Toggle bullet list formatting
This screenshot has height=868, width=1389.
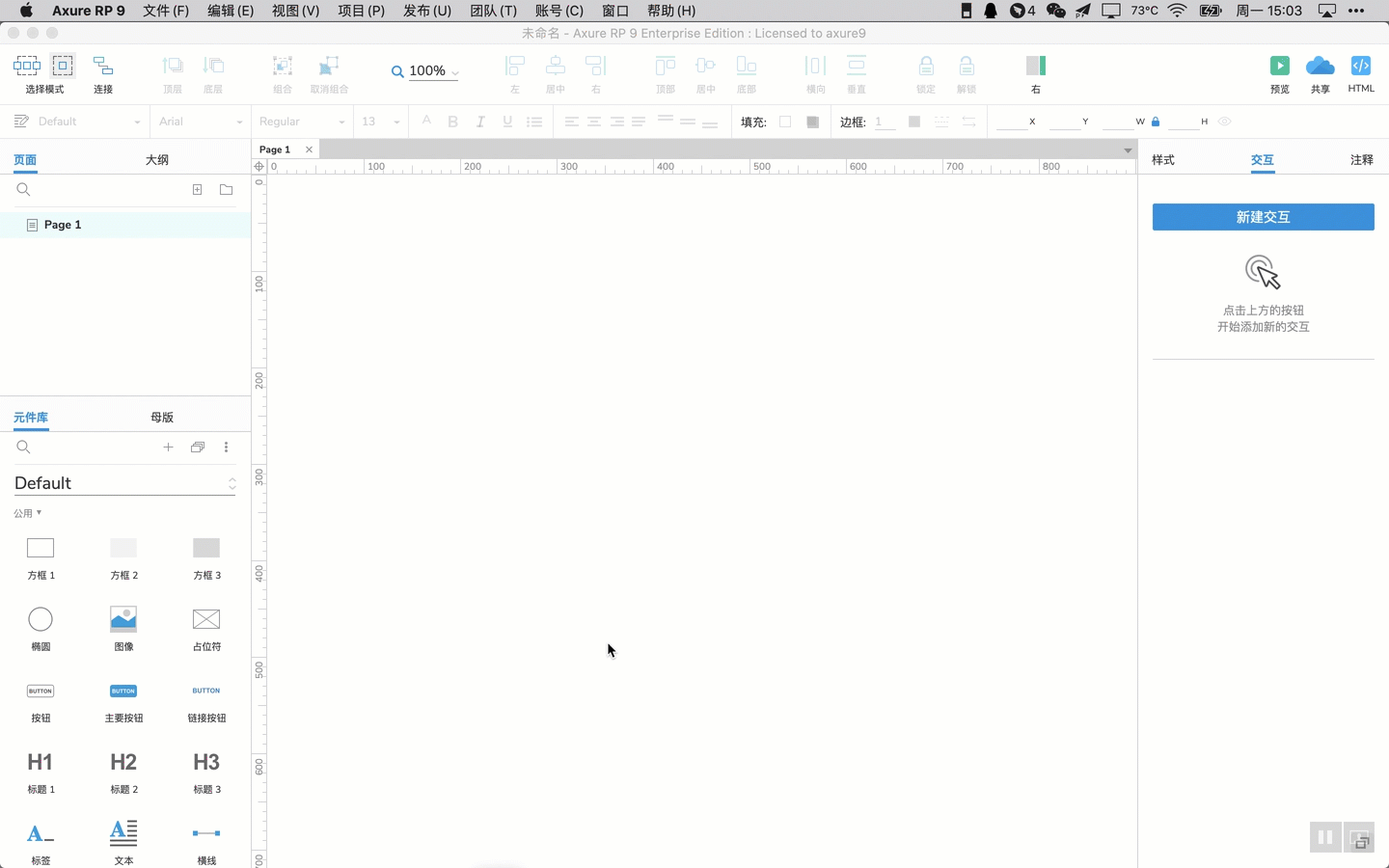coord(534,122)
